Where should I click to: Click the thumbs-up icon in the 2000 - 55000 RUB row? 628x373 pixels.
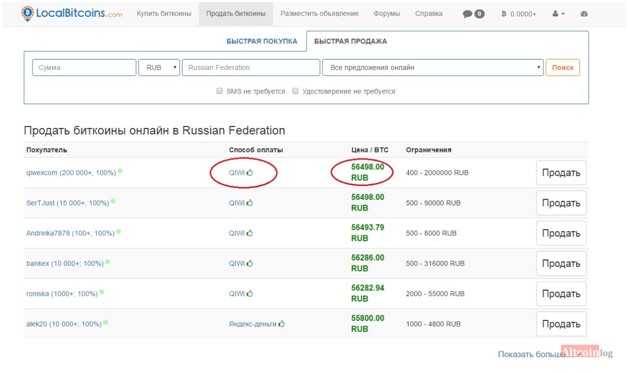pyautogui.click(x=250, y=293)
